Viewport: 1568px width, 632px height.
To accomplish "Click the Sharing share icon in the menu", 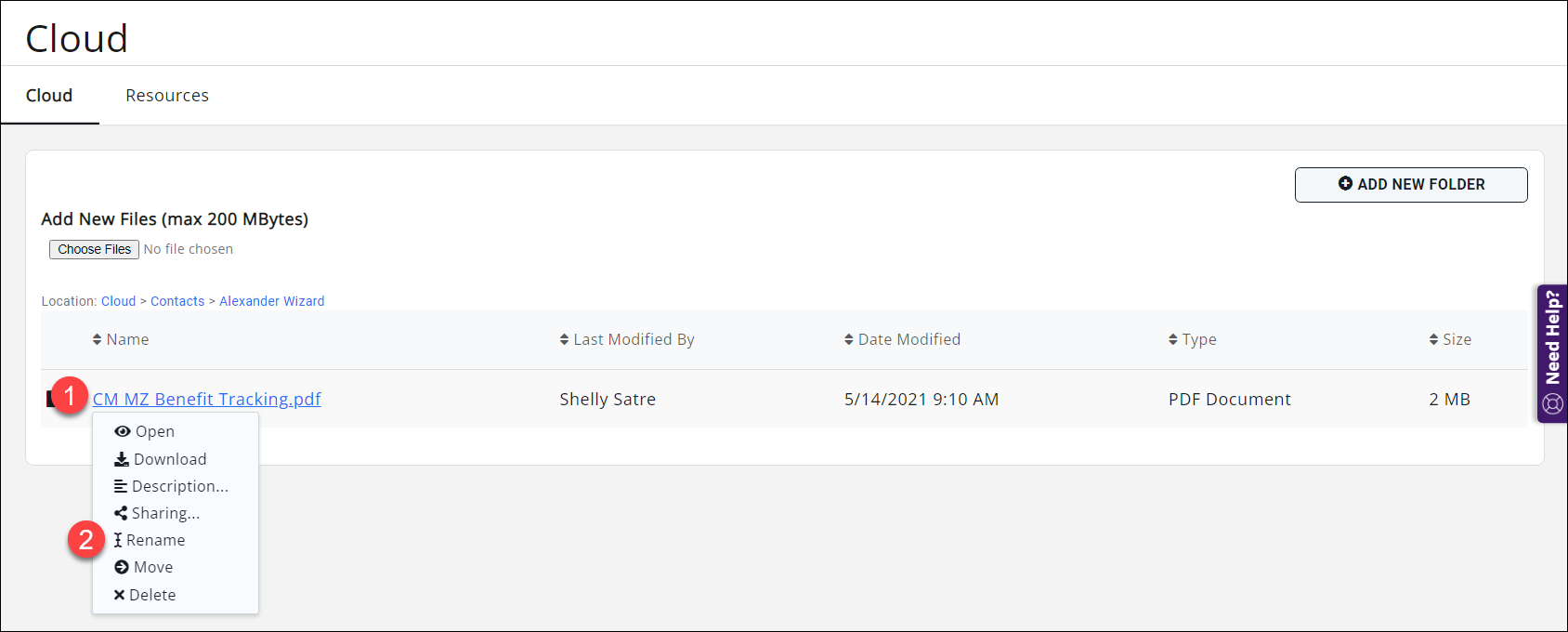I will click(x=122, y=512).
